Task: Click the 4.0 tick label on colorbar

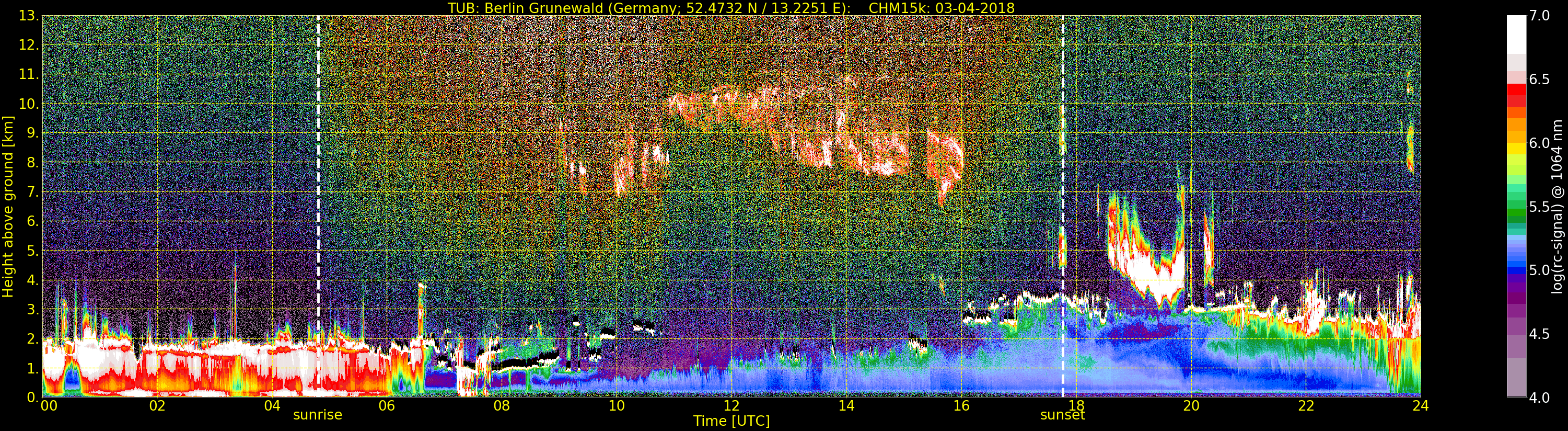Action: pyautogui.click(x=1539, y=398)
